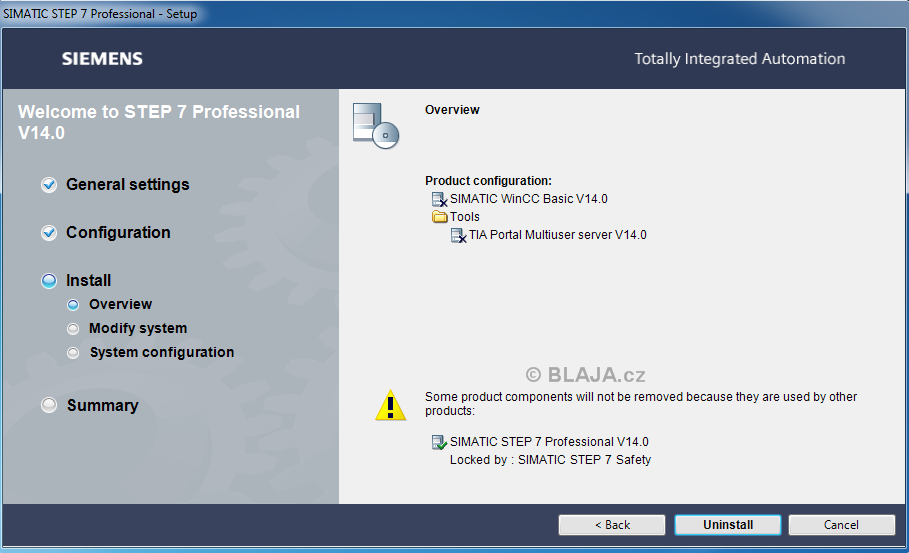Select the Summary step label
Viewport: 909px width, 553px height.
pos(103,405)
